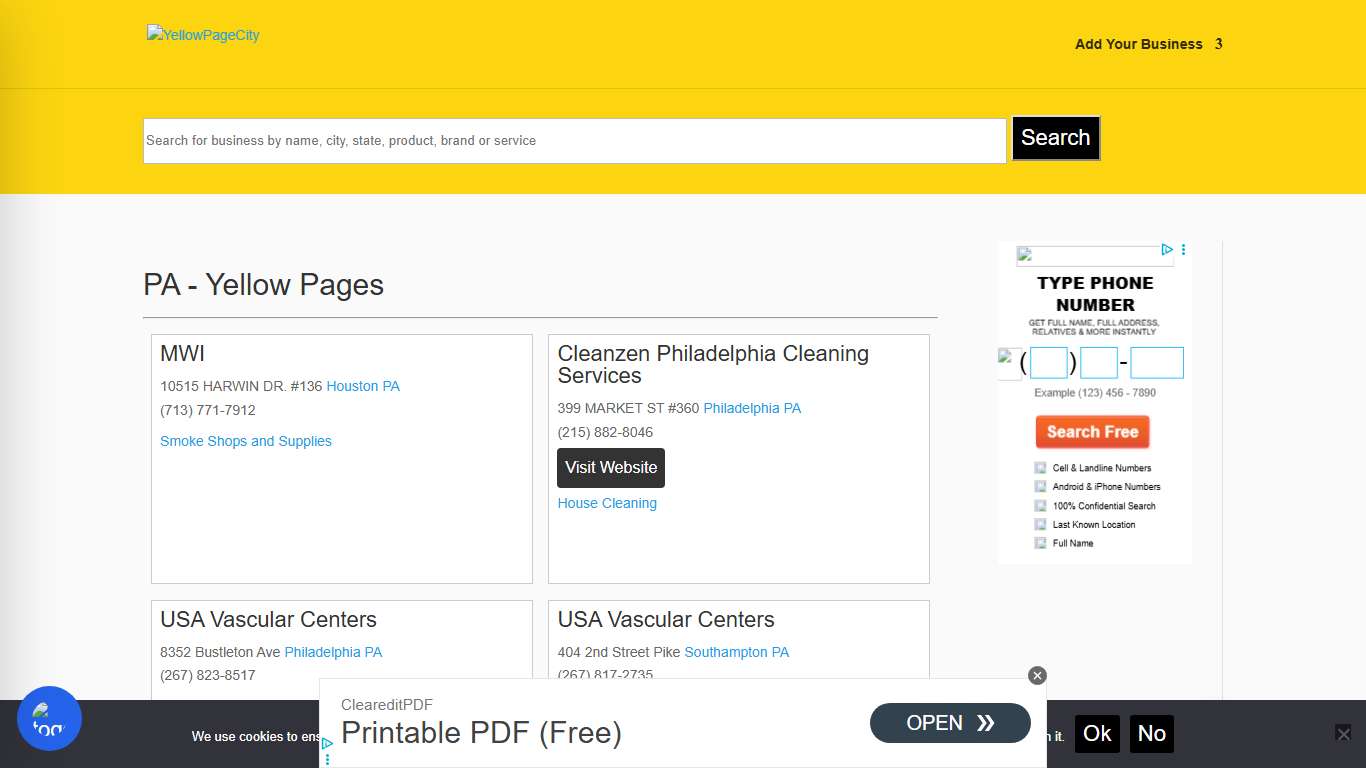
Task: Click the YellowPageCity logo
Action: tap(203, 34)
